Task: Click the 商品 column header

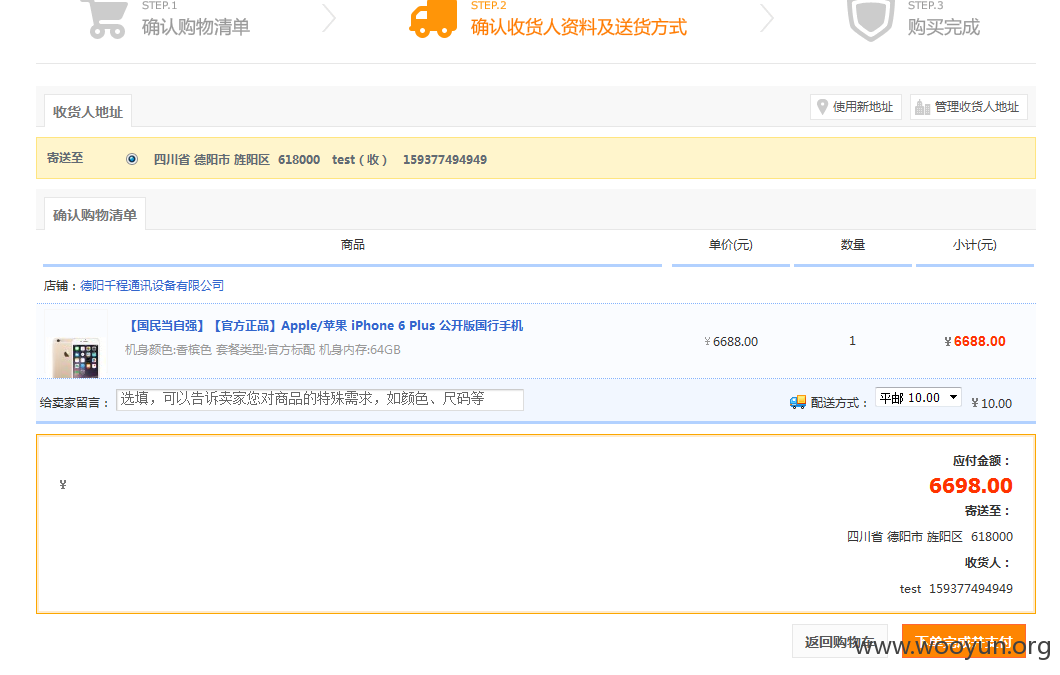Action: tap(352, 244)
